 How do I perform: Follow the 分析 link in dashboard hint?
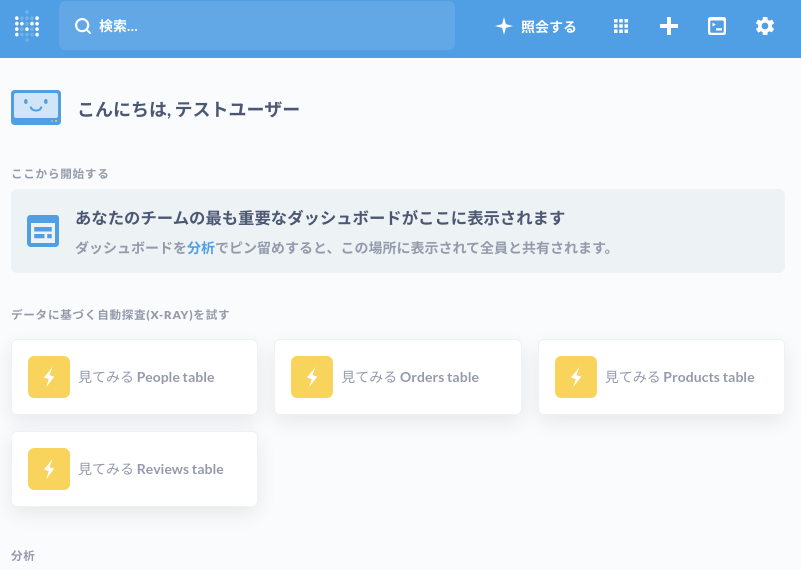pos(201,248)
